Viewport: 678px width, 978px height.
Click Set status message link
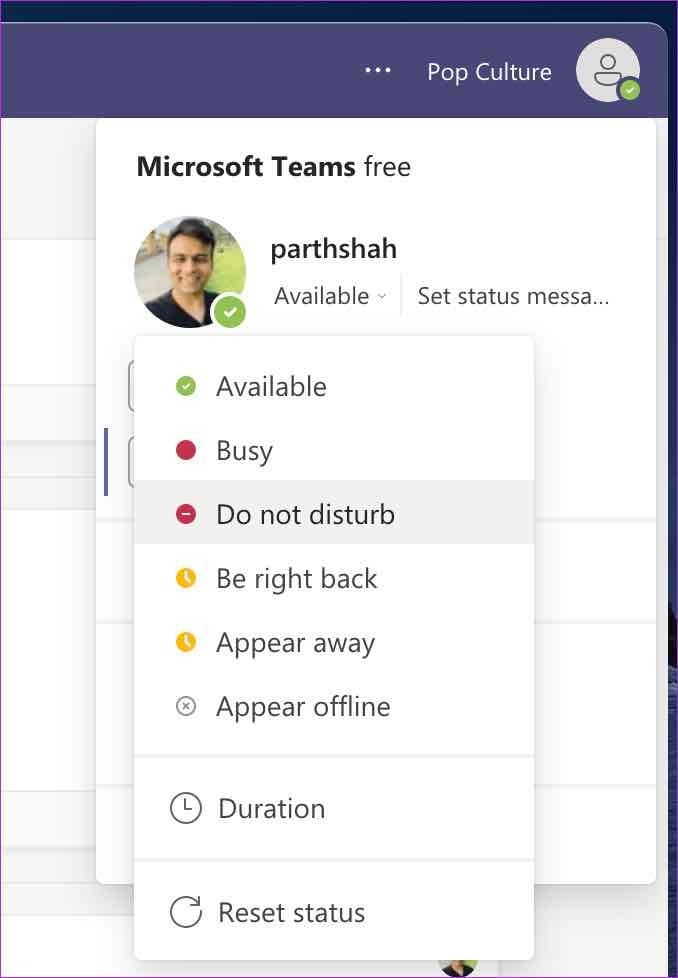(513, 296)
